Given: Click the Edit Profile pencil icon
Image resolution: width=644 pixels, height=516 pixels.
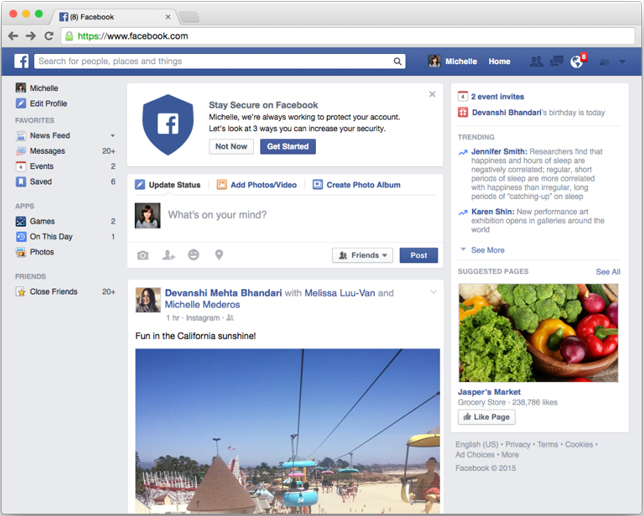Looking at the screenshot, I should (21, 103).
